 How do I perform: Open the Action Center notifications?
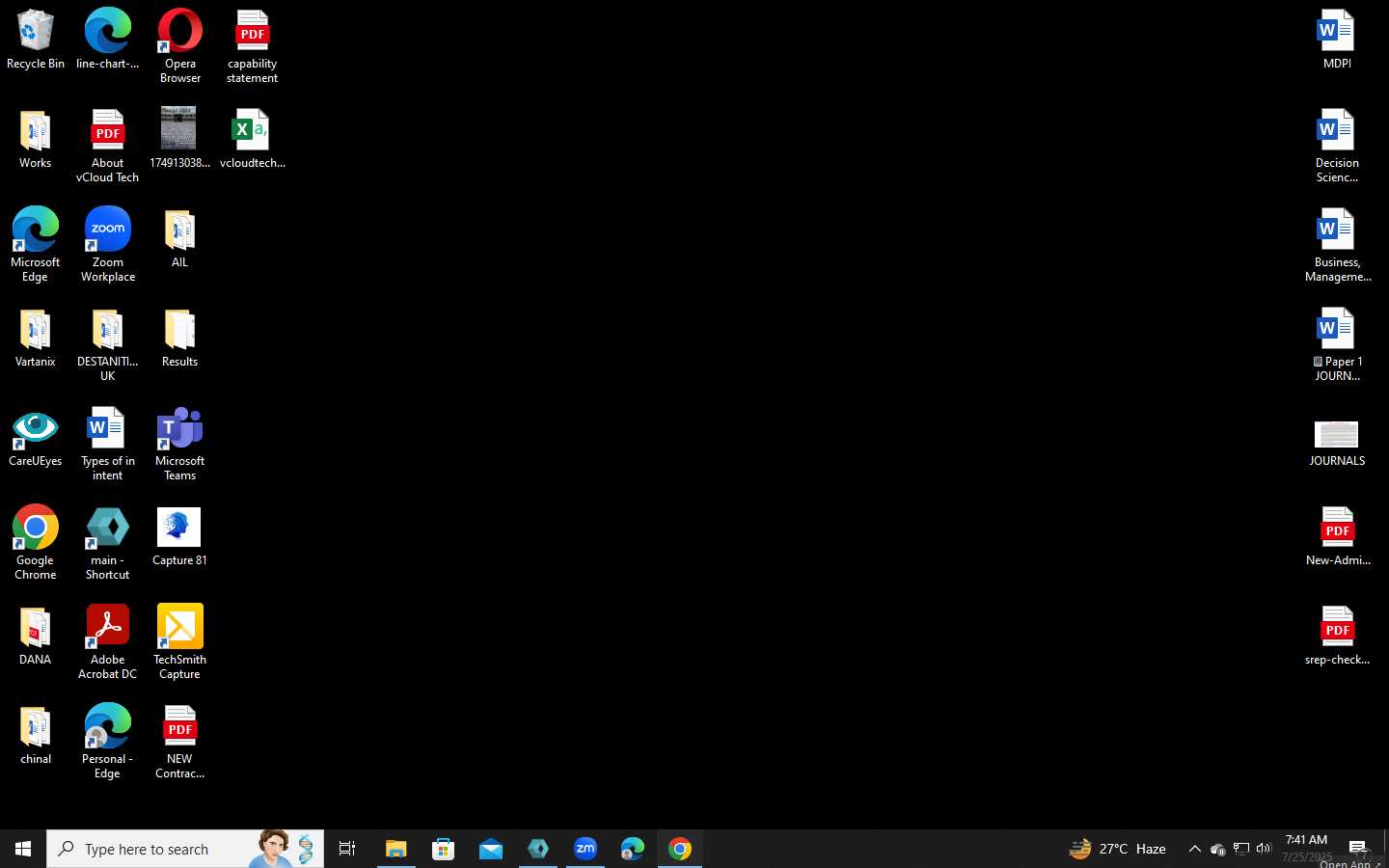click(1358, 849)
